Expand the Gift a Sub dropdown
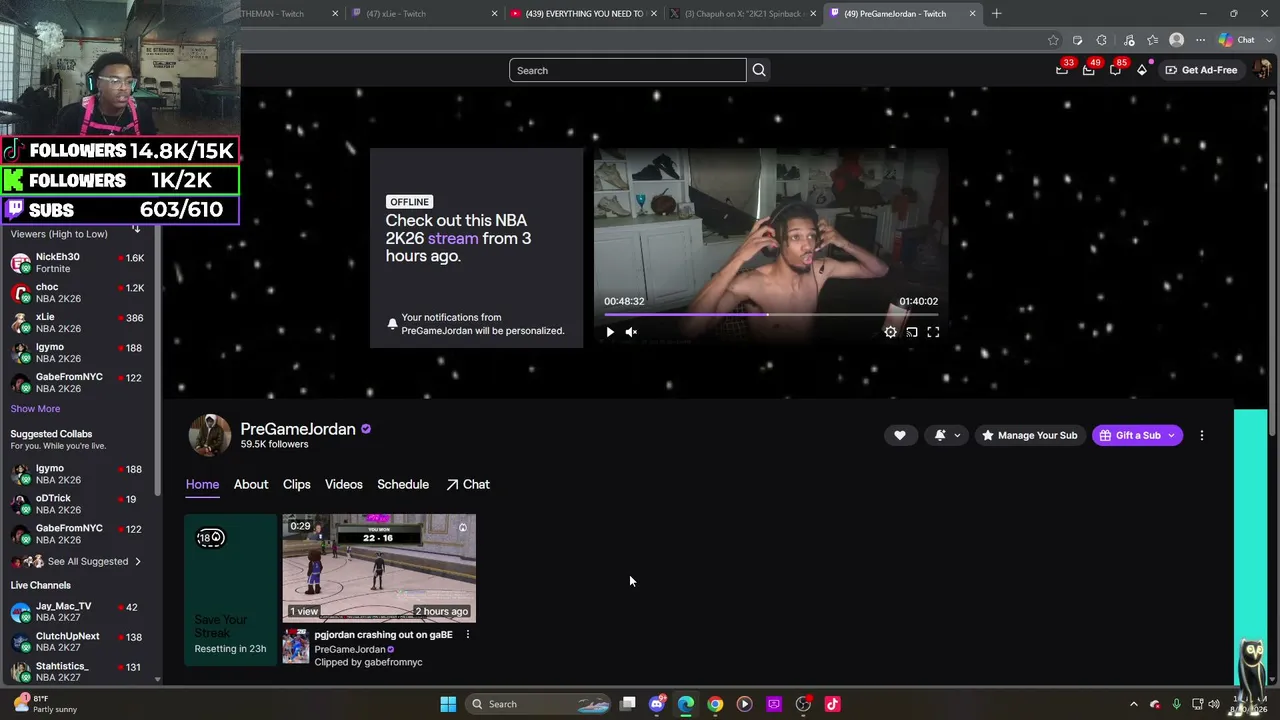Image resolution: width=1280 pixels, height=720 pixels. click(x=1171, y=435)
